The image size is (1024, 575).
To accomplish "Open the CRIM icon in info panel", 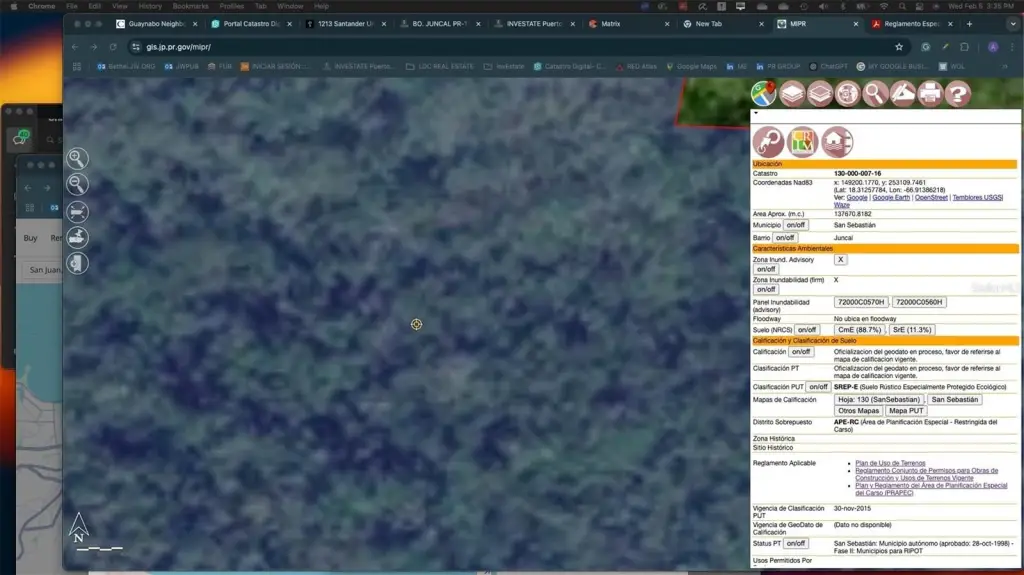I will pos(802,142).
